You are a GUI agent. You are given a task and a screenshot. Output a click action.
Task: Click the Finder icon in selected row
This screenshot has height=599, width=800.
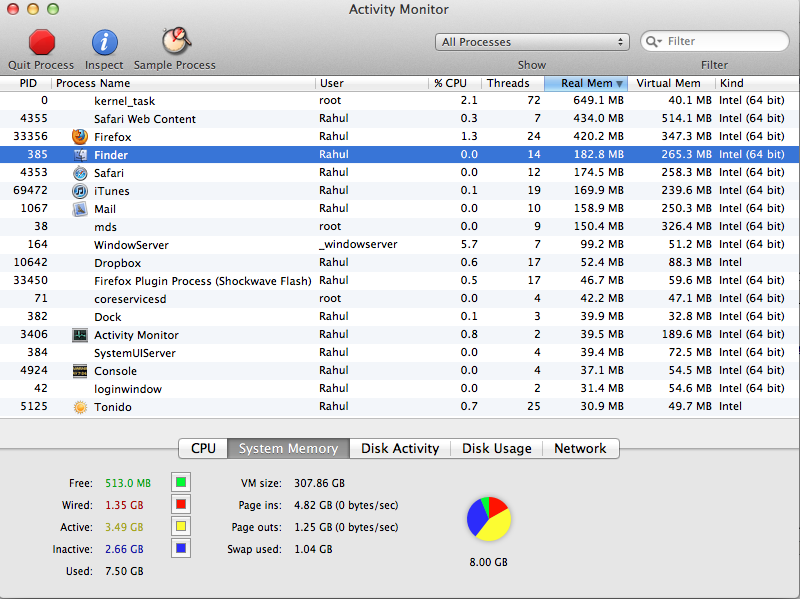click(80, 155)
